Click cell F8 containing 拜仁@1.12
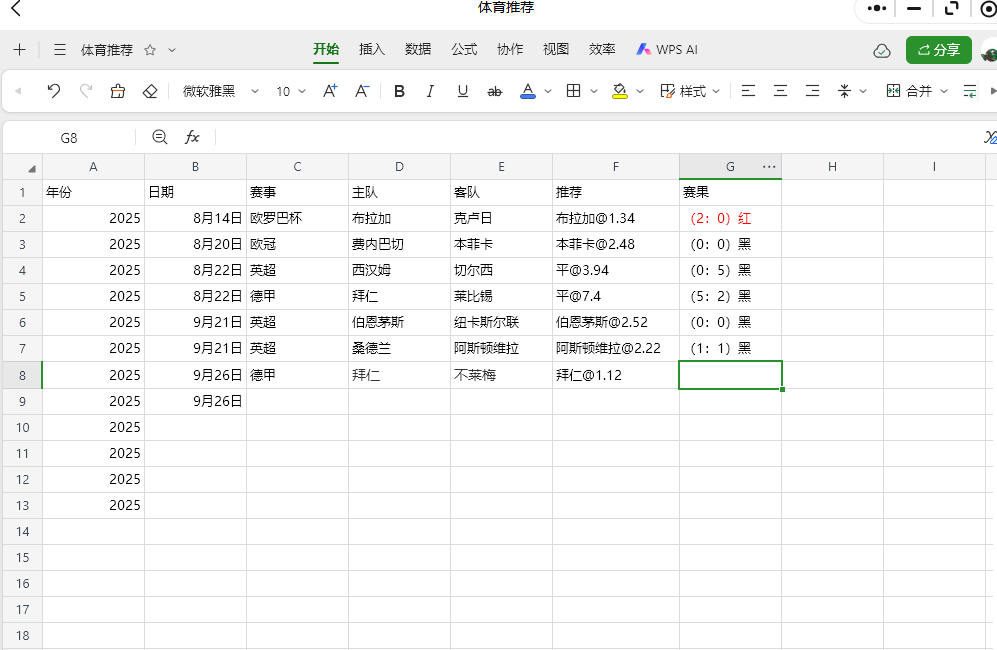The image size is (997, 650). (615, 374)
